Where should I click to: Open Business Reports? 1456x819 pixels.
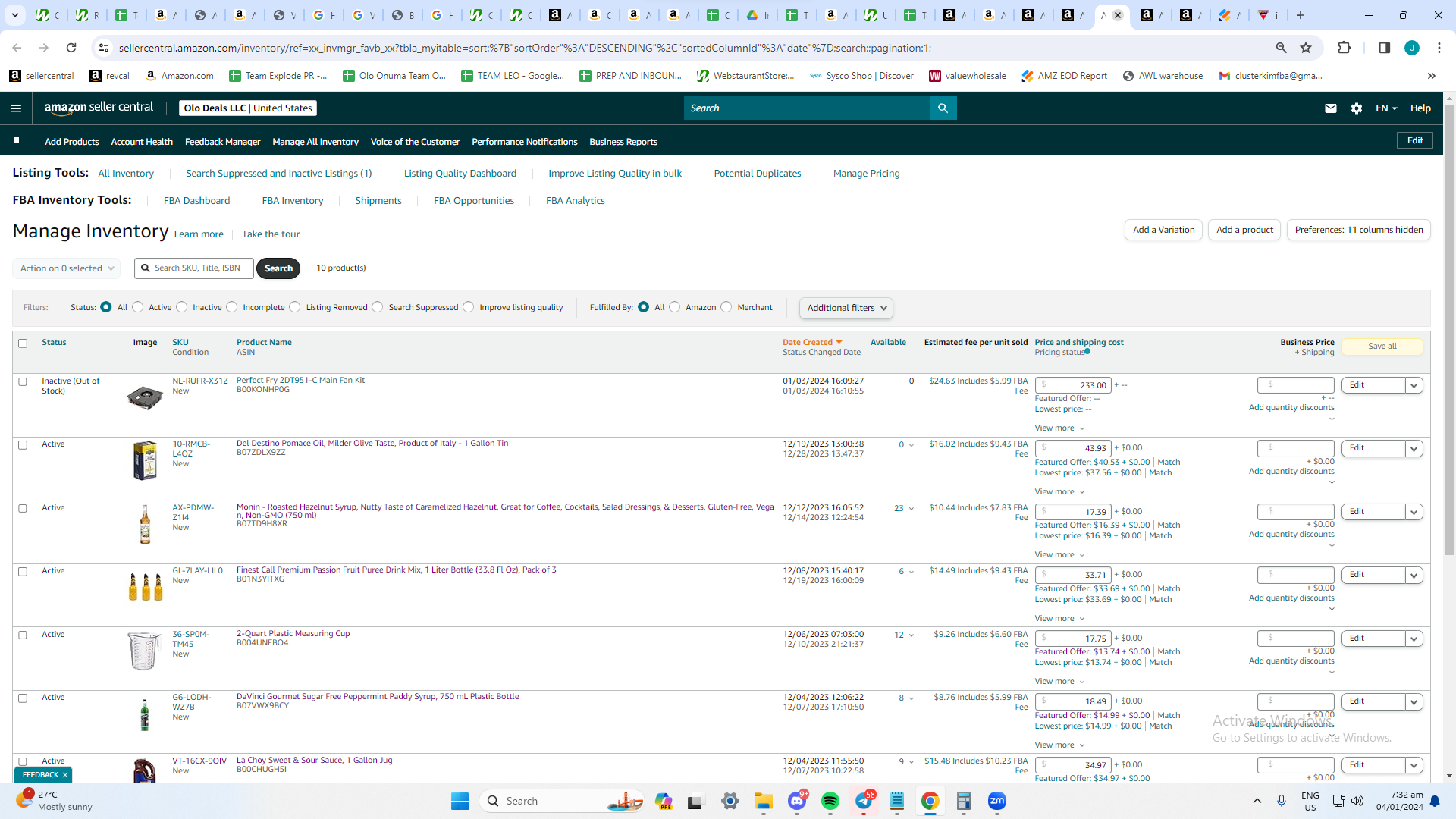(623, 142)
